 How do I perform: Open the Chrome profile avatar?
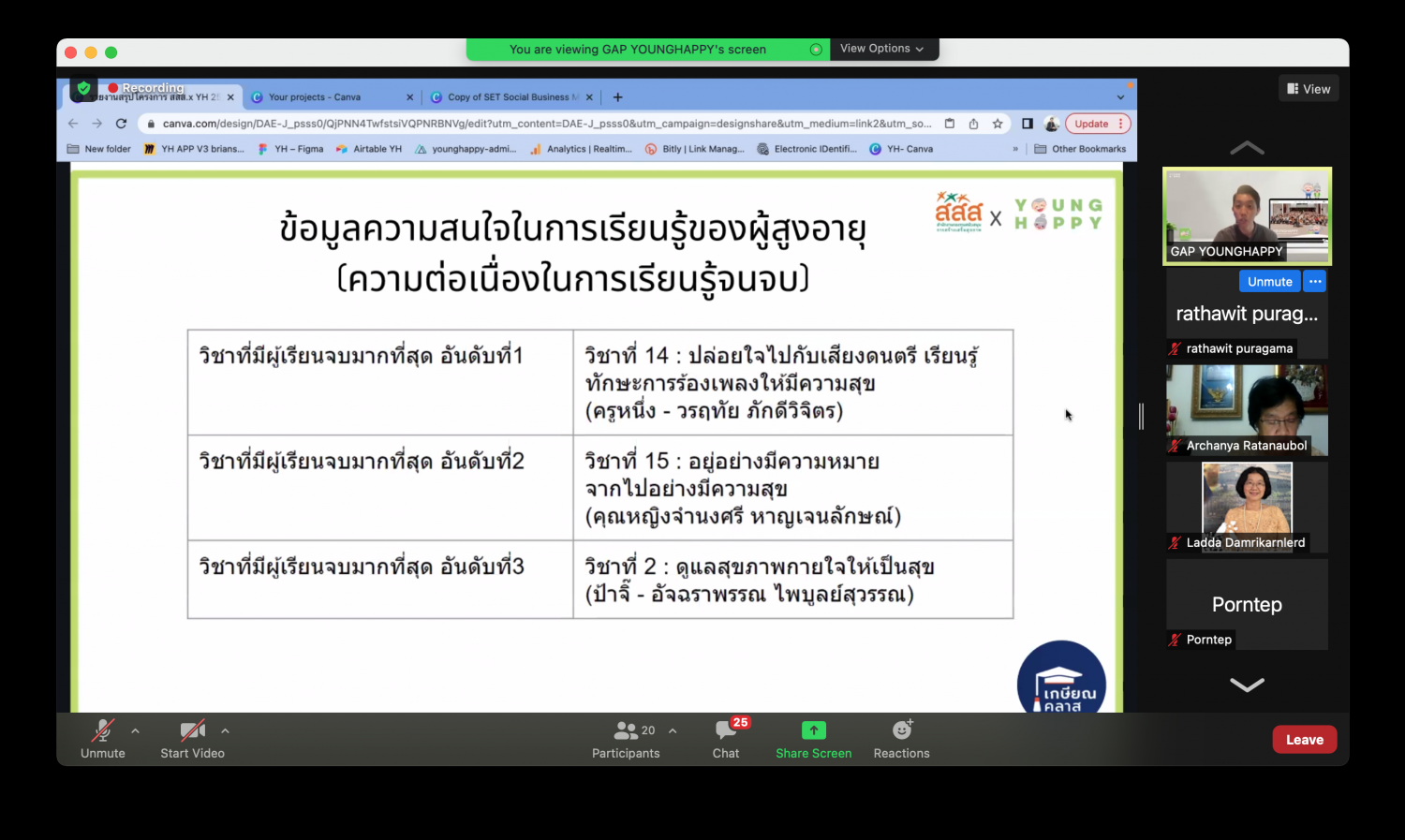(1052, 124)
